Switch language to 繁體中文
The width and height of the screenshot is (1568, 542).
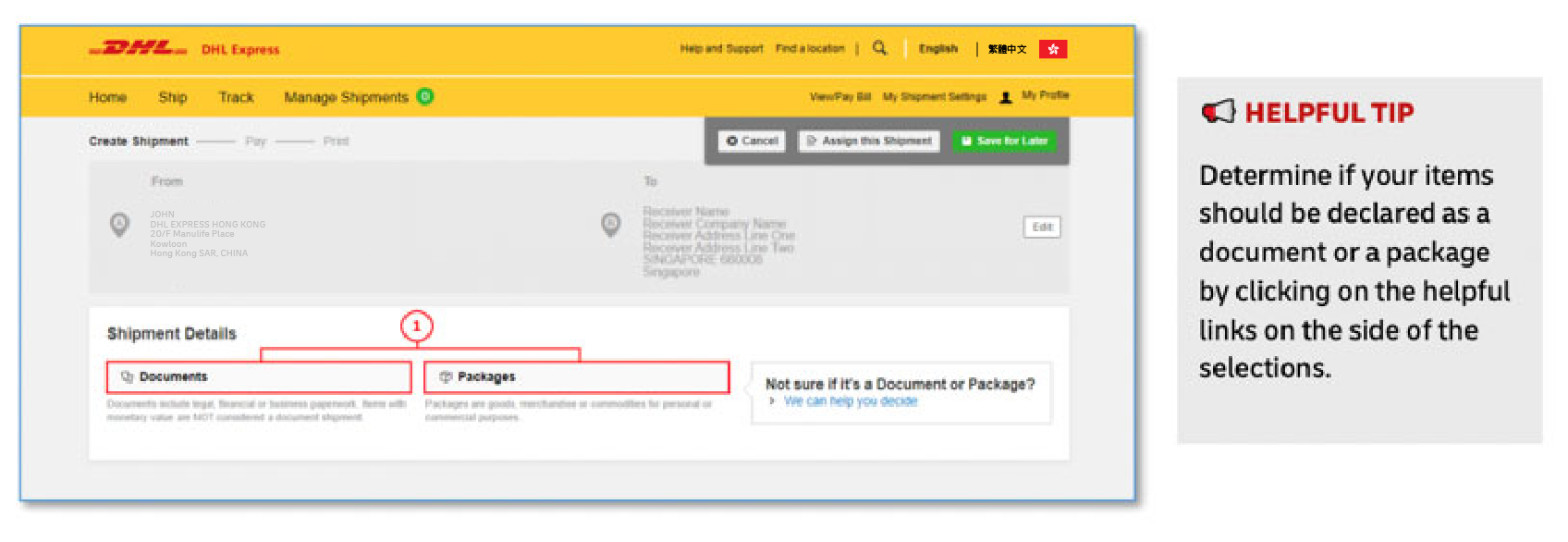click(x=1007, y=49)
